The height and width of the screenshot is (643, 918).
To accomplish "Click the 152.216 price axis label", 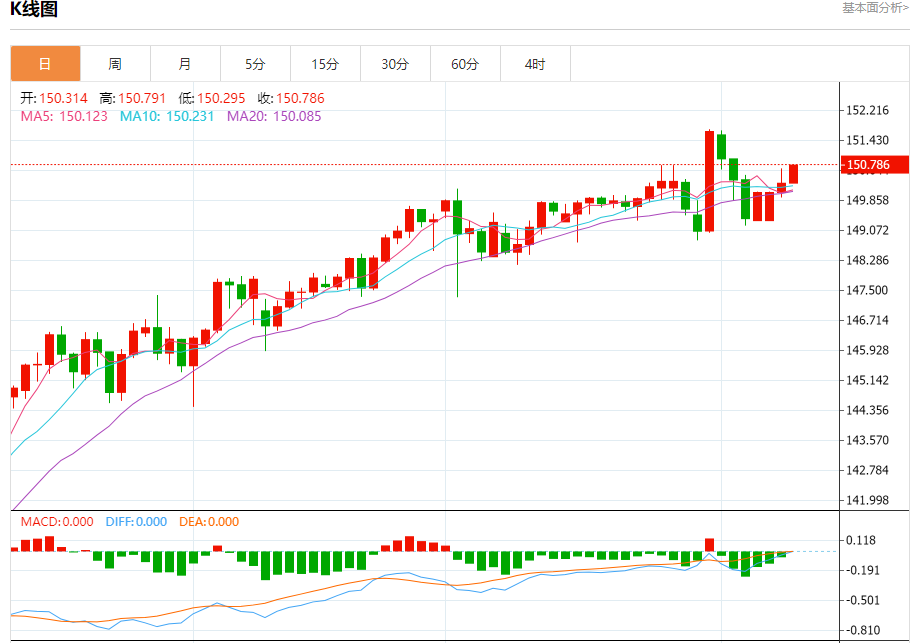I will pos(868,110).
